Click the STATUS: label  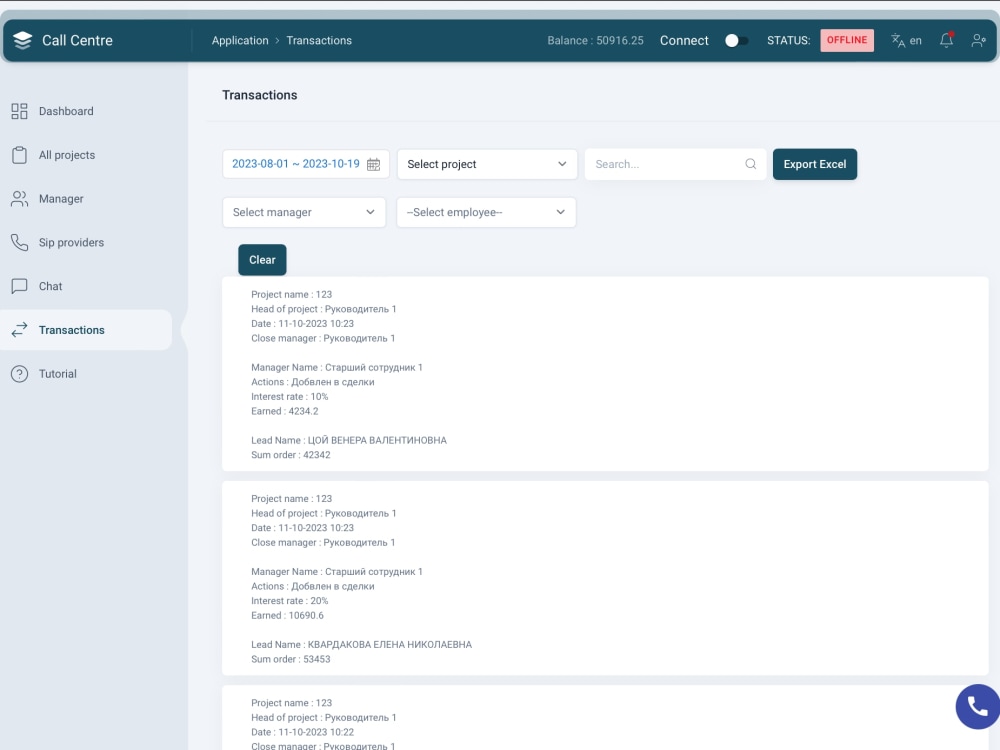click(x=788, y=40)
